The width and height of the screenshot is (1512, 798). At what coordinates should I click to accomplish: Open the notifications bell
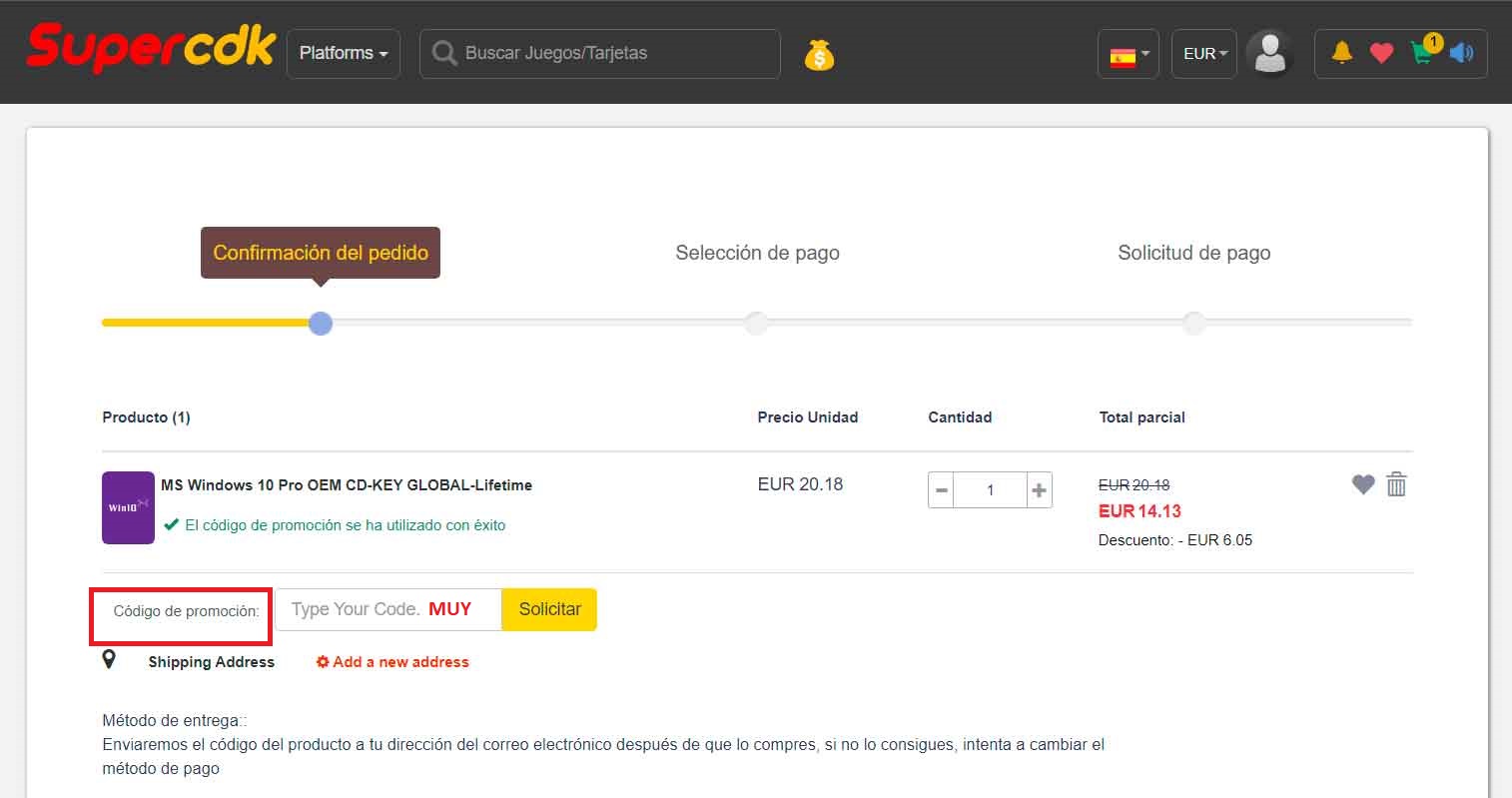1341,53
